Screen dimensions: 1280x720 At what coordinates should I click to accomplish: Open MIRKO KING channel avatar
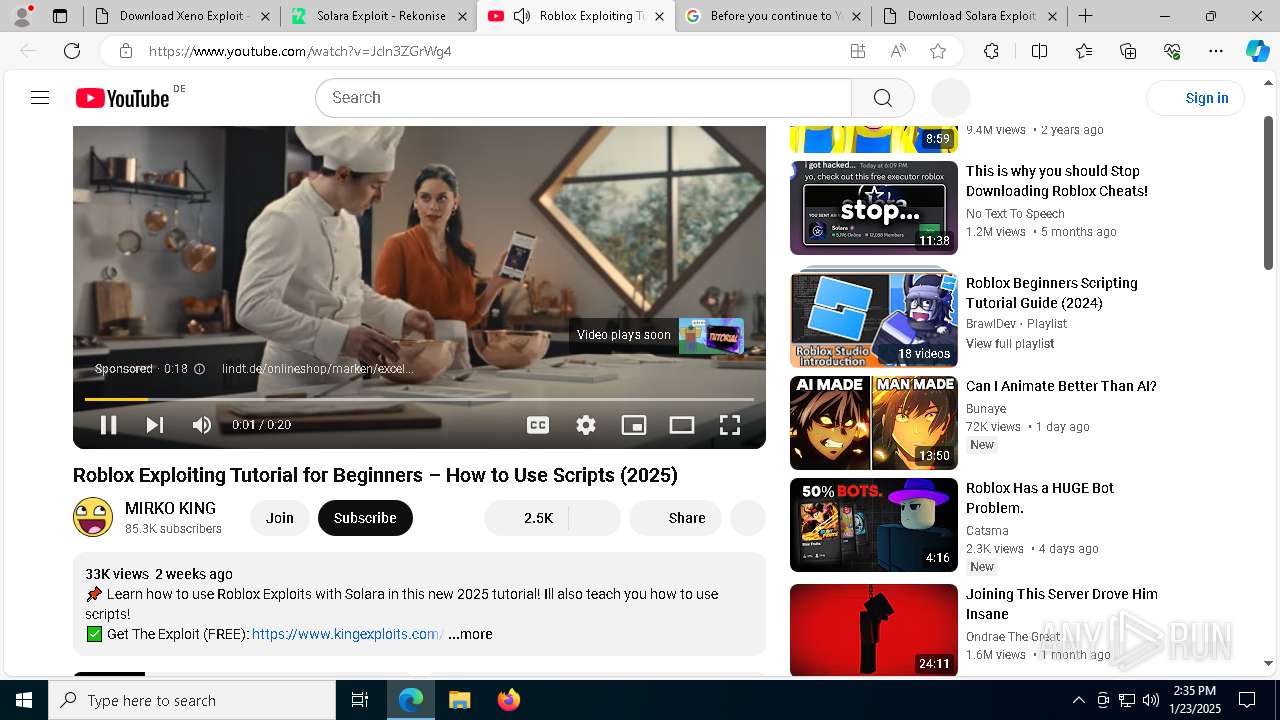click(x=93, y=517)
